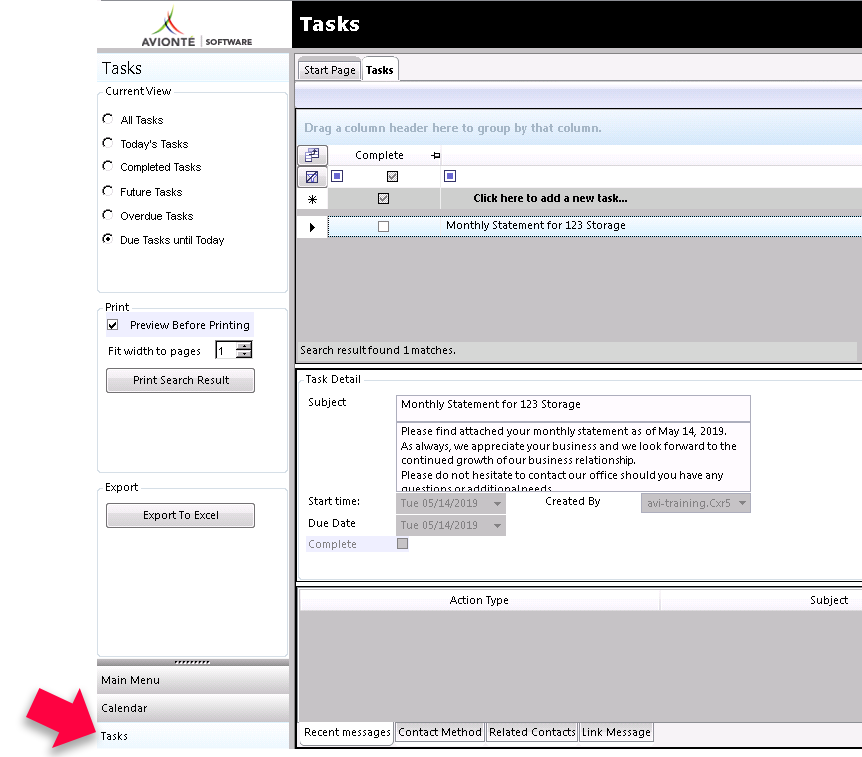Open the Start time date dropdown

(497, 504)
